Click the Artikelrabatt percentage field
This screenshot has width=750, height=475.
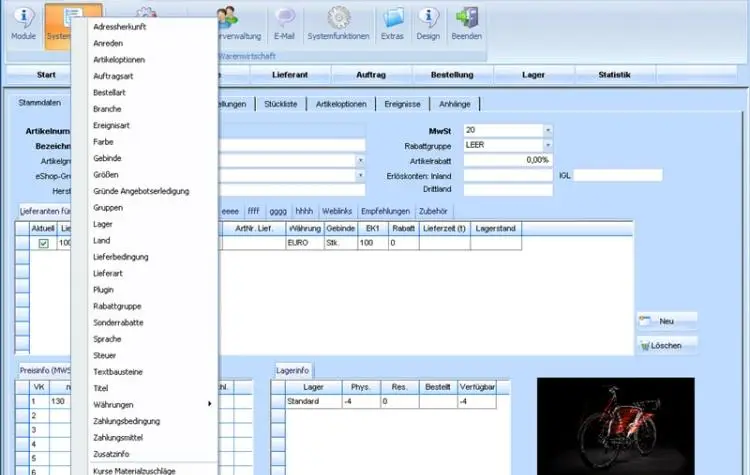coord(508,160)
